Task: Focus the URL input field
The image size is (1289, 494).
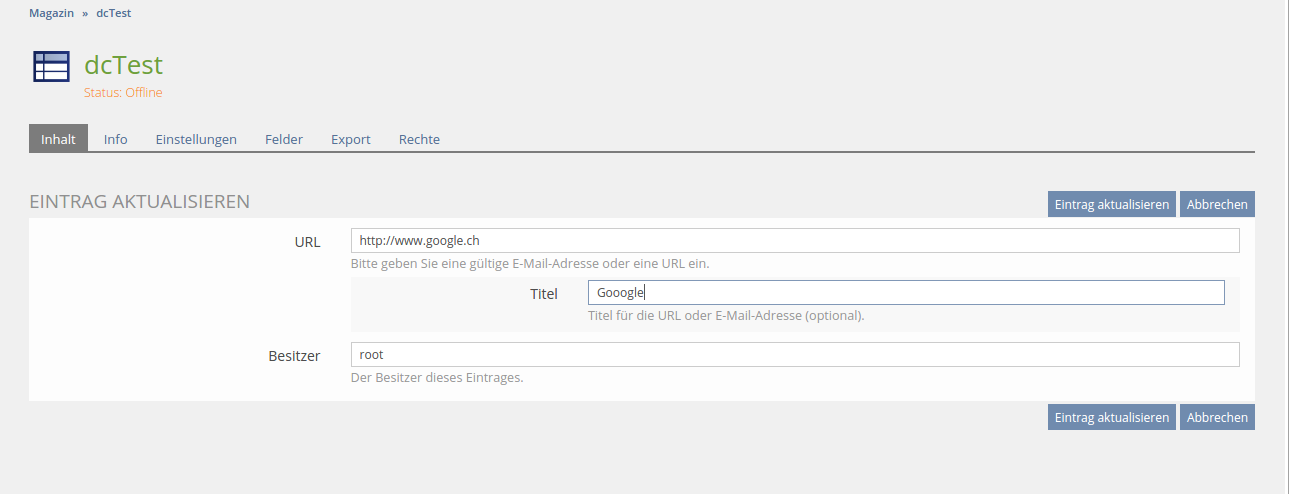Action: pyautogui.click(x=795, y=241)
